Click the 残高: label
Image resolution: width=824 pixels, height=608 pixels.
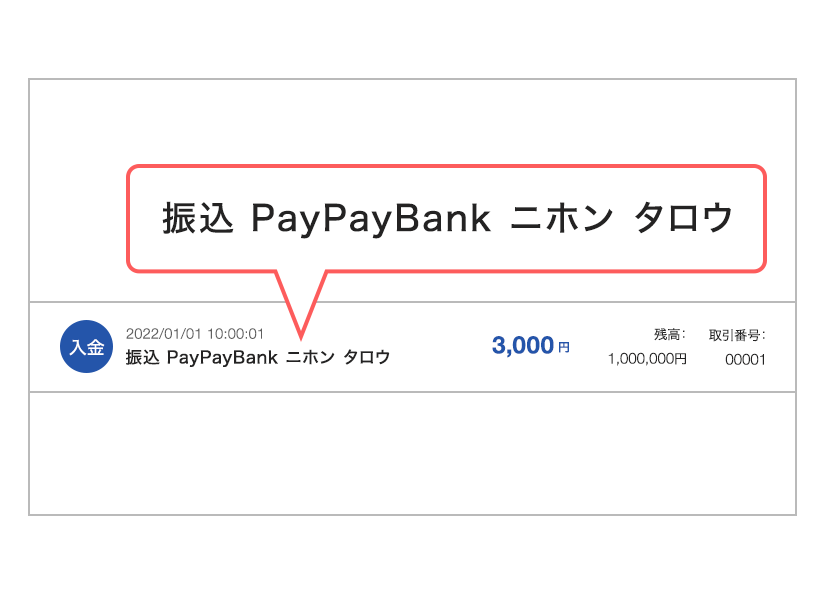click(x=670, y=334)
